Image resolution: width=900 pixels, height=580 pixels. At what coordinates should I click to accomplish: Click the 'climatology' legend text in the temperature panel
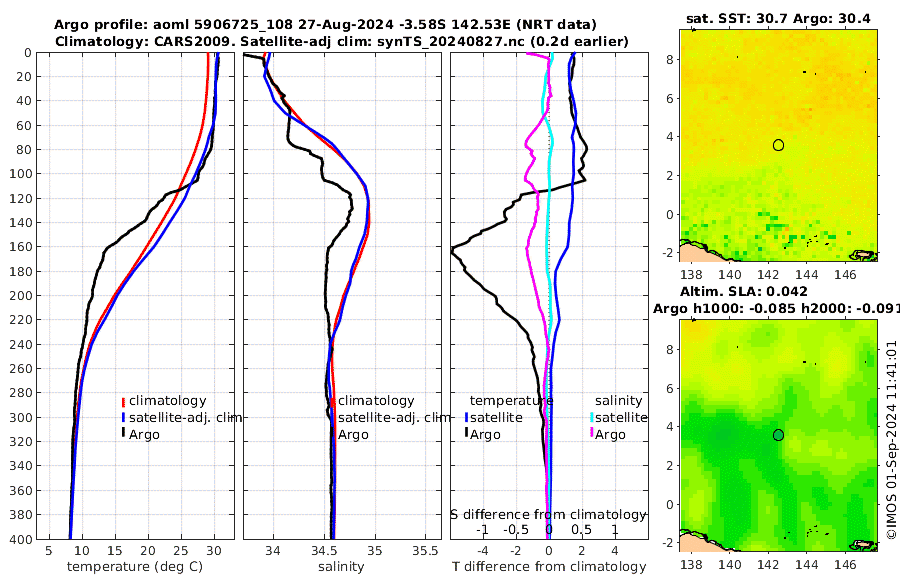(x=168, y=401)
